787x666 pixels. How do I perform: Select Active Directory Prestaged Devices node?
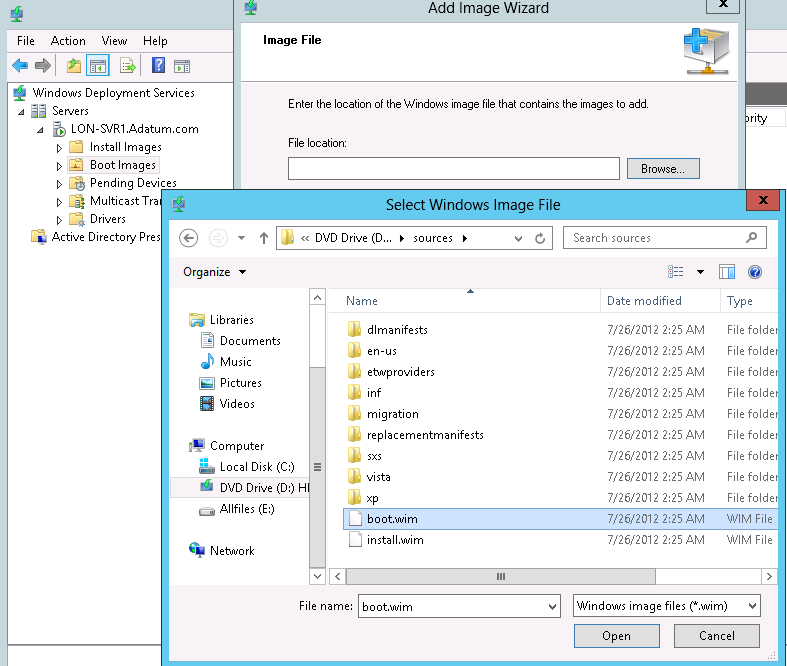point(98,237)
